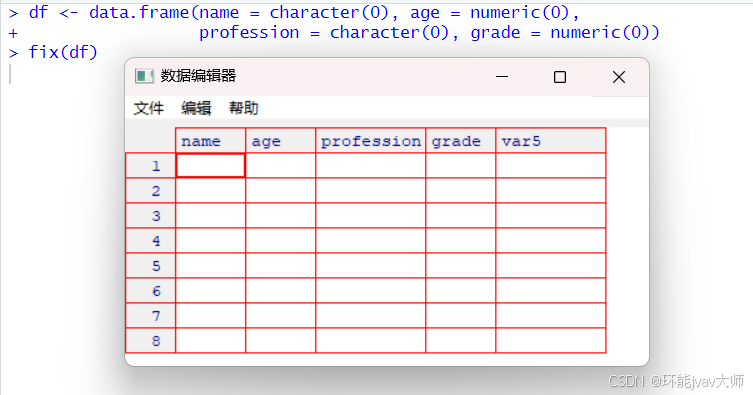Click the var5 cell in row 5

point(551,265)
